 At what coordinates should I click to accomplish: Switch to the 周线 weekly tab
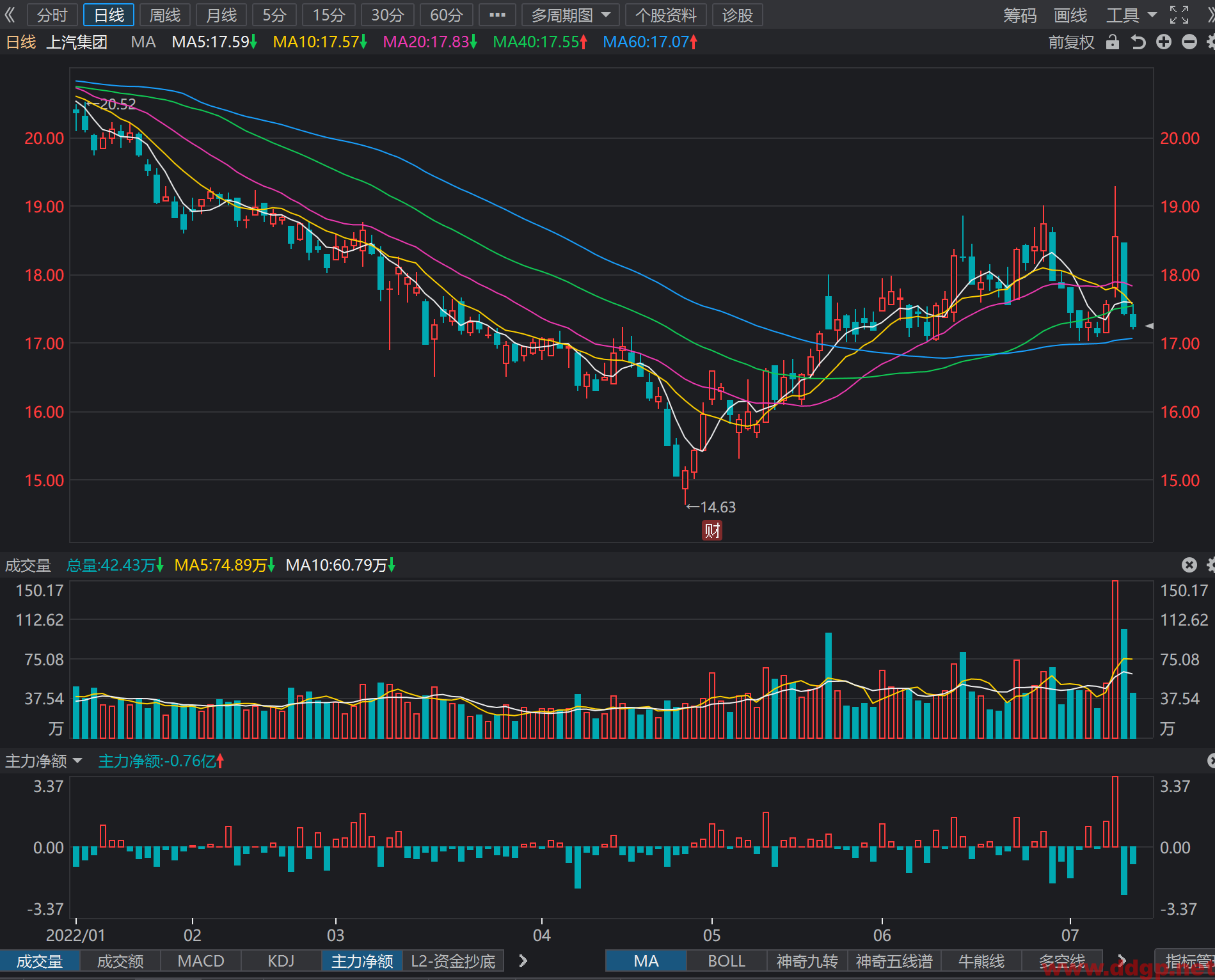point(165,15)
